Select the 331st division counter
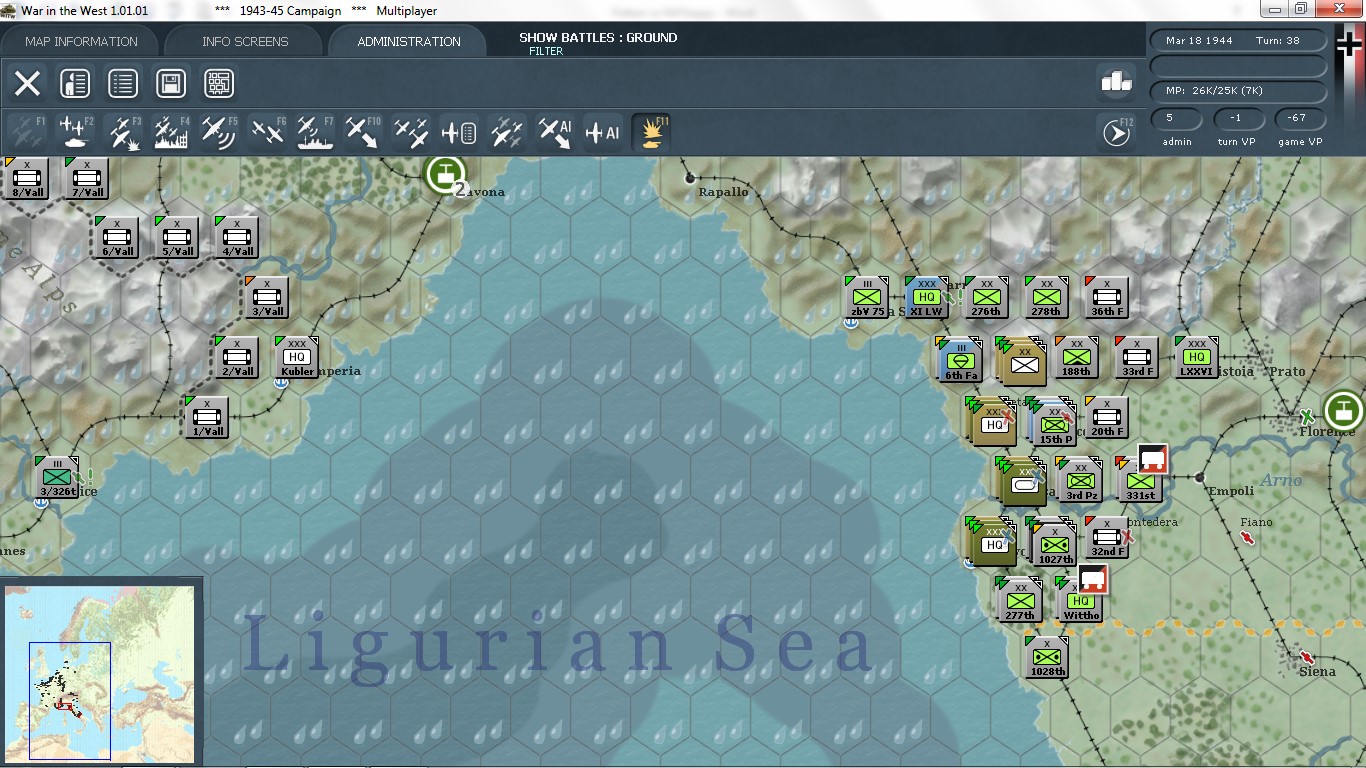The height and width of the screenshot is (768, 1366). (x=1141, y=480)
